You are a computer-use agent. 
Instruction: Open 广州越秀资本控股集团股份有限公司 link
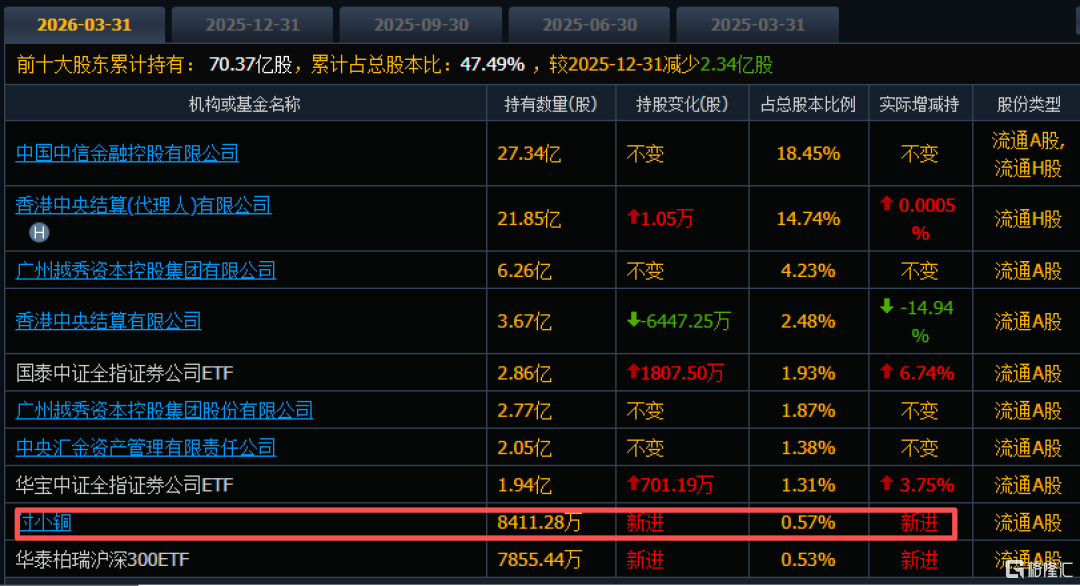tap(164, 410)
